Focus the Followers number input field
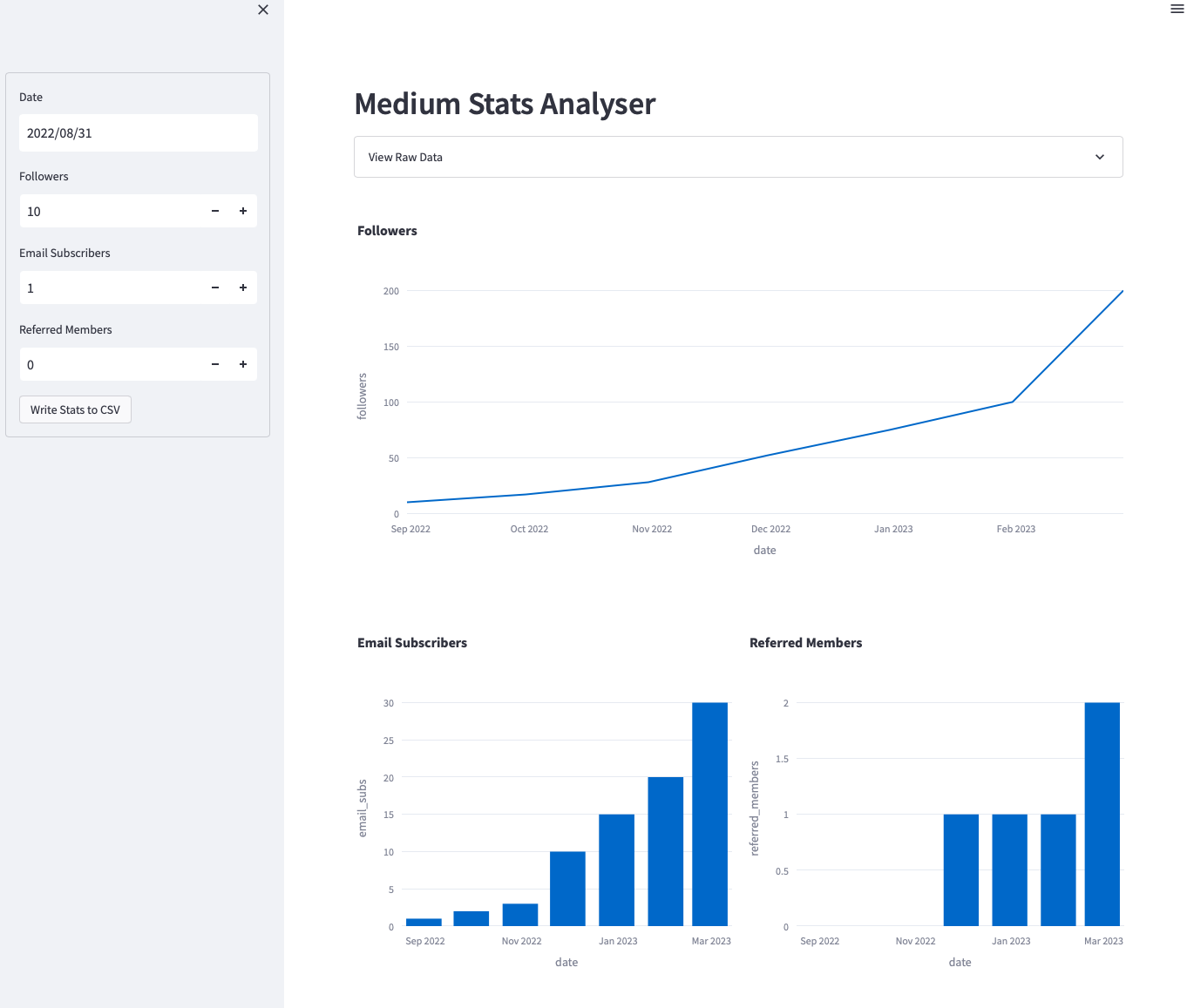The image size is (1187, 1008). click(109, 211)
